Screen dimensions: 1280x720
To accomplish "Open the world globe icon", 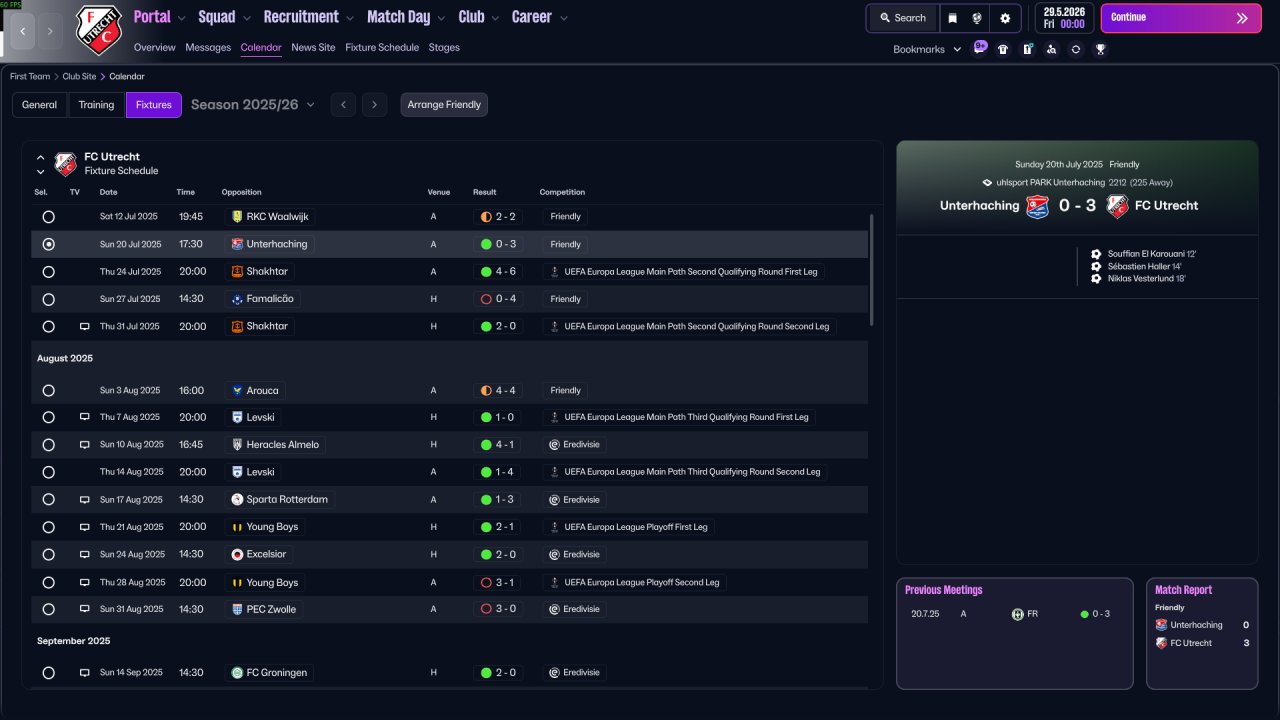I will 977,18.
